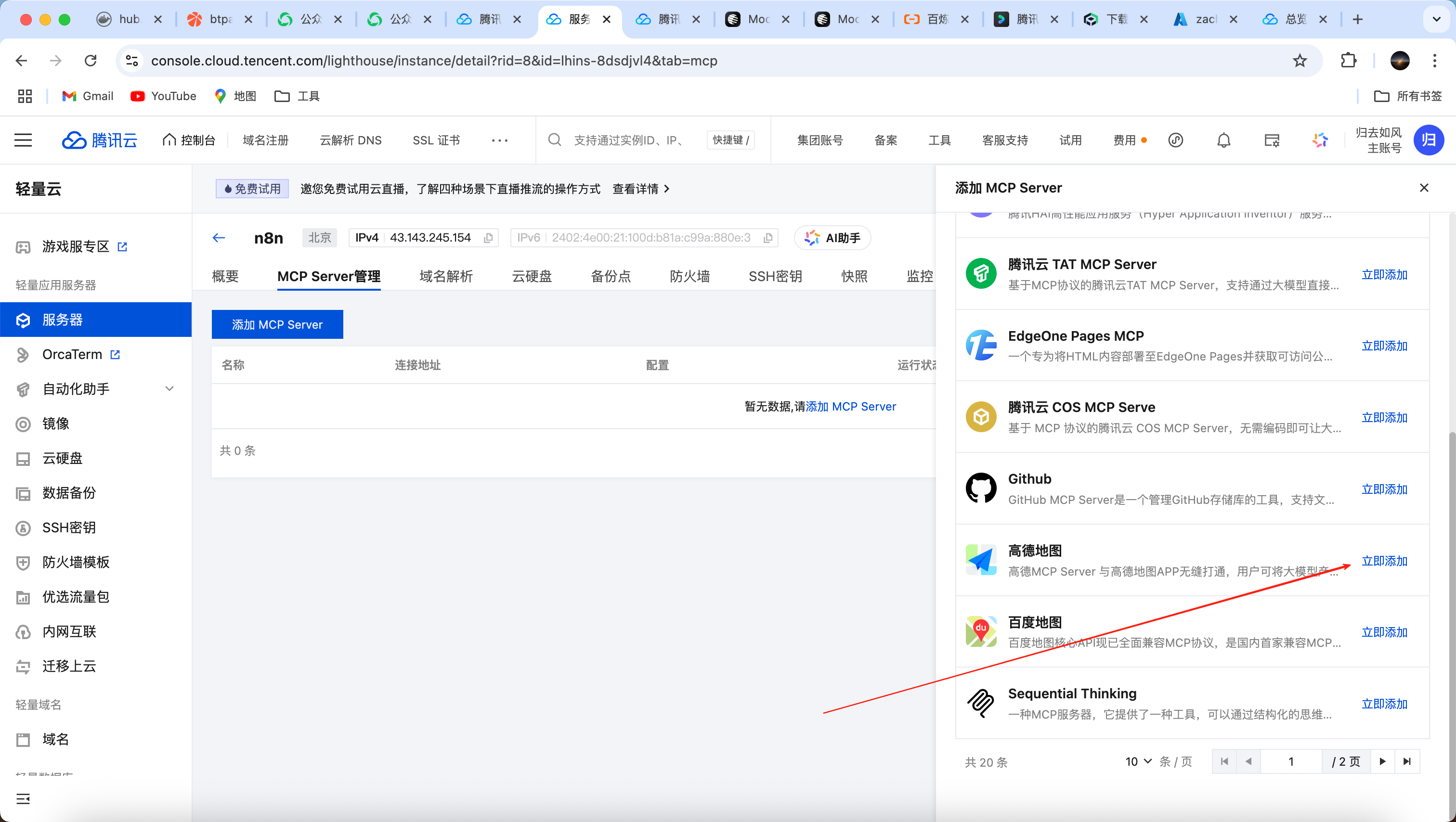Open the 10 条/页 page size dropdown
The image size is (1456, 822).
pyautogui.click(x=1138, y=761)
